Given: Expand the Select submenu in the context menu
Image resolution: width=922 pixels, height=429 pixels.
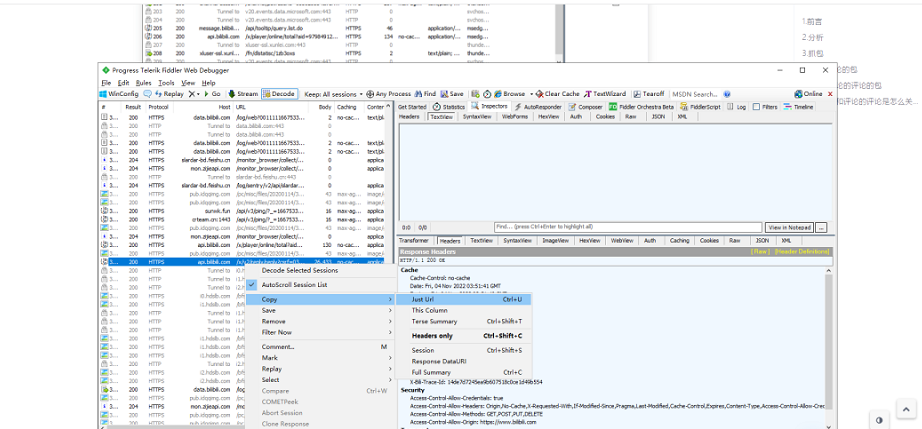Looking at the screenshot, I should [x=320, y=380].
